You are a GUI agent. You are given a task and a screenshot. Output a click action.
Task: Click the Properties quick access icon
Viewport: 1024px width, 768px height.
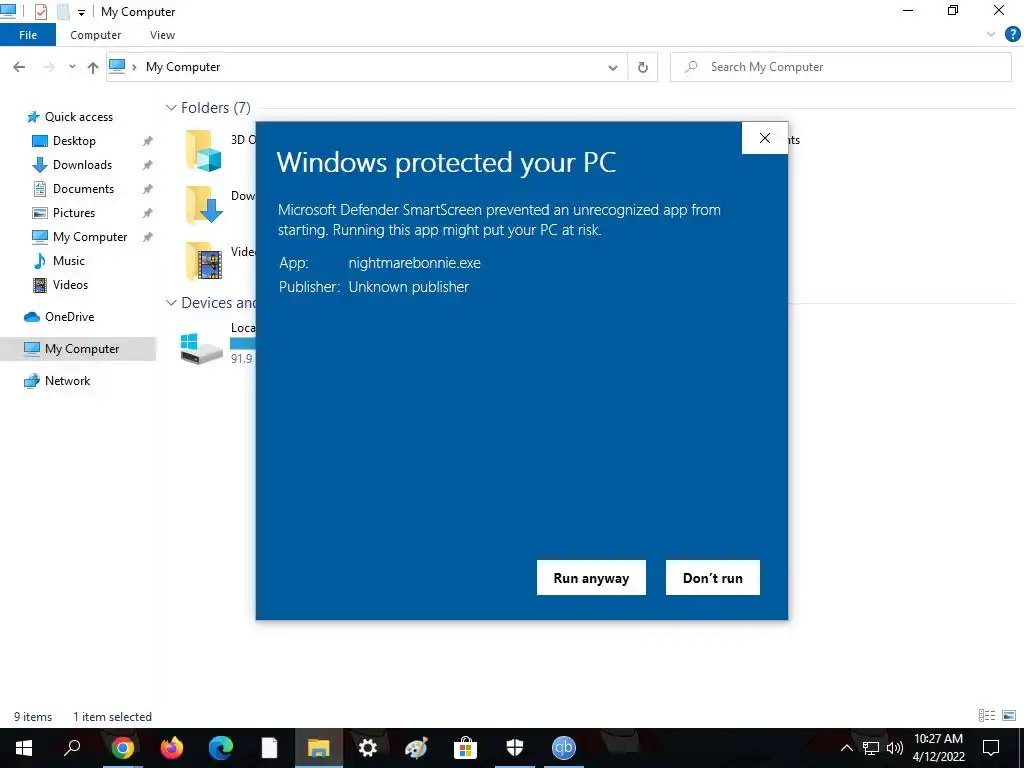(x=40, y=12)
